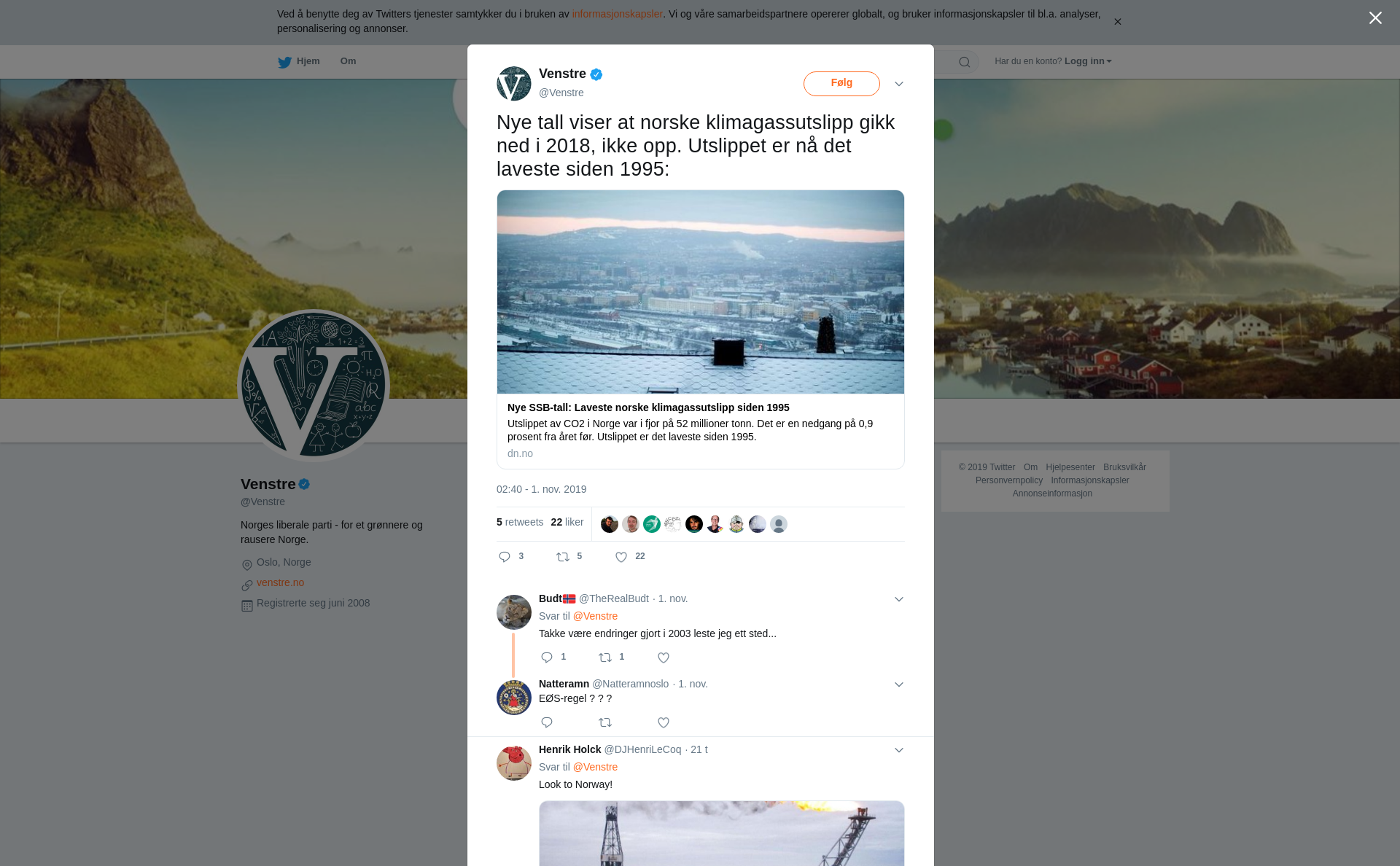
Task: Click the search magnifier icon in the header
Action: [965, 62]
